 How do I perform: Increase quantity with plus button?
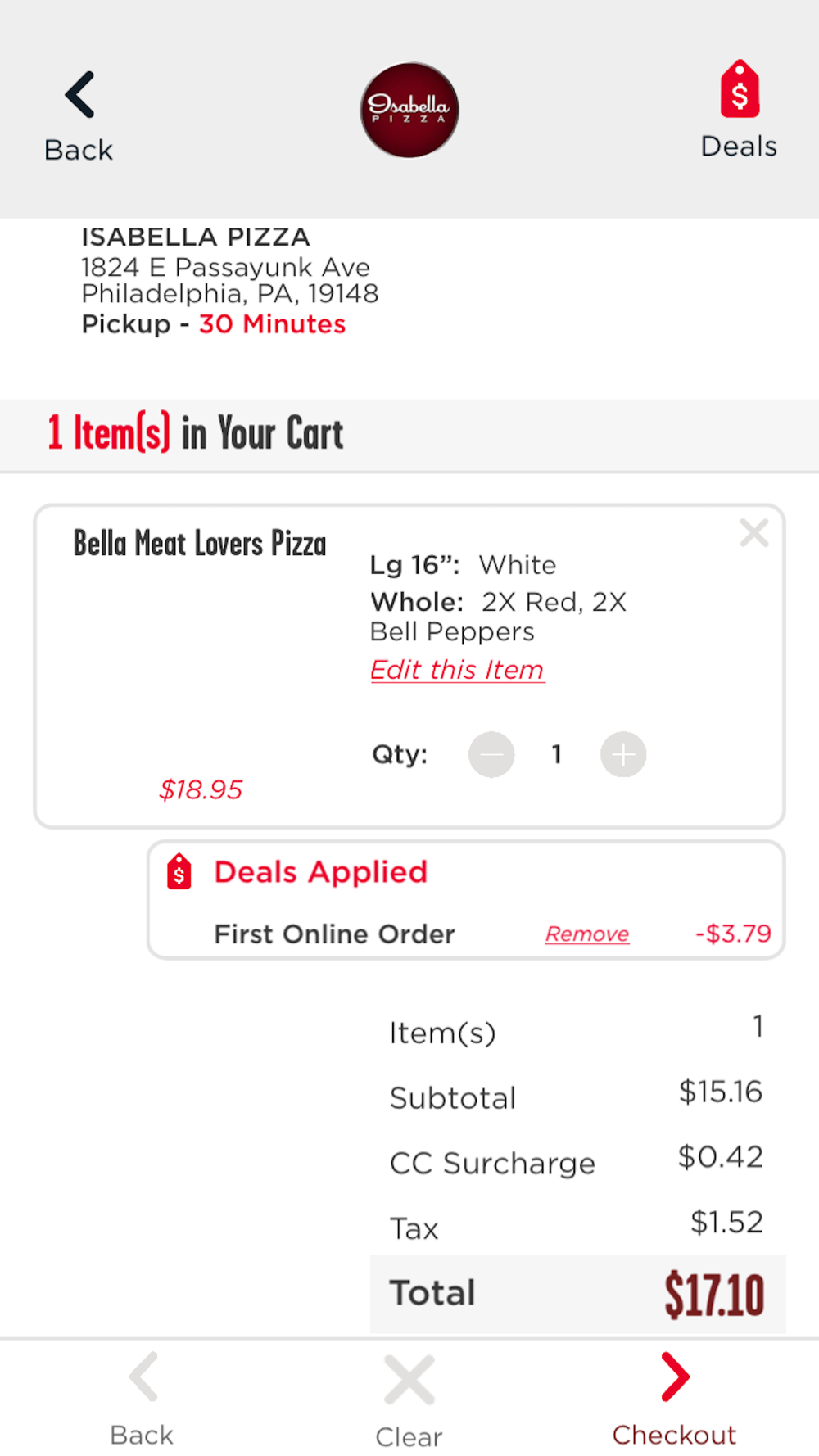click(x=623, y=754)
